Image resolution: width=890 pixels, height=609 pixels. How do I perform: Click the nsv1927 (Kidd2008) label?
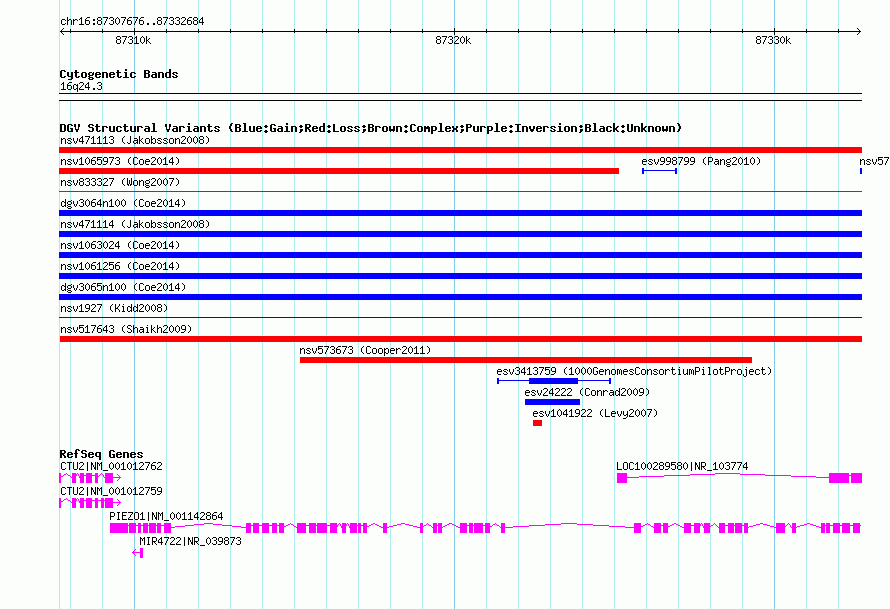[x=114, y=308]
